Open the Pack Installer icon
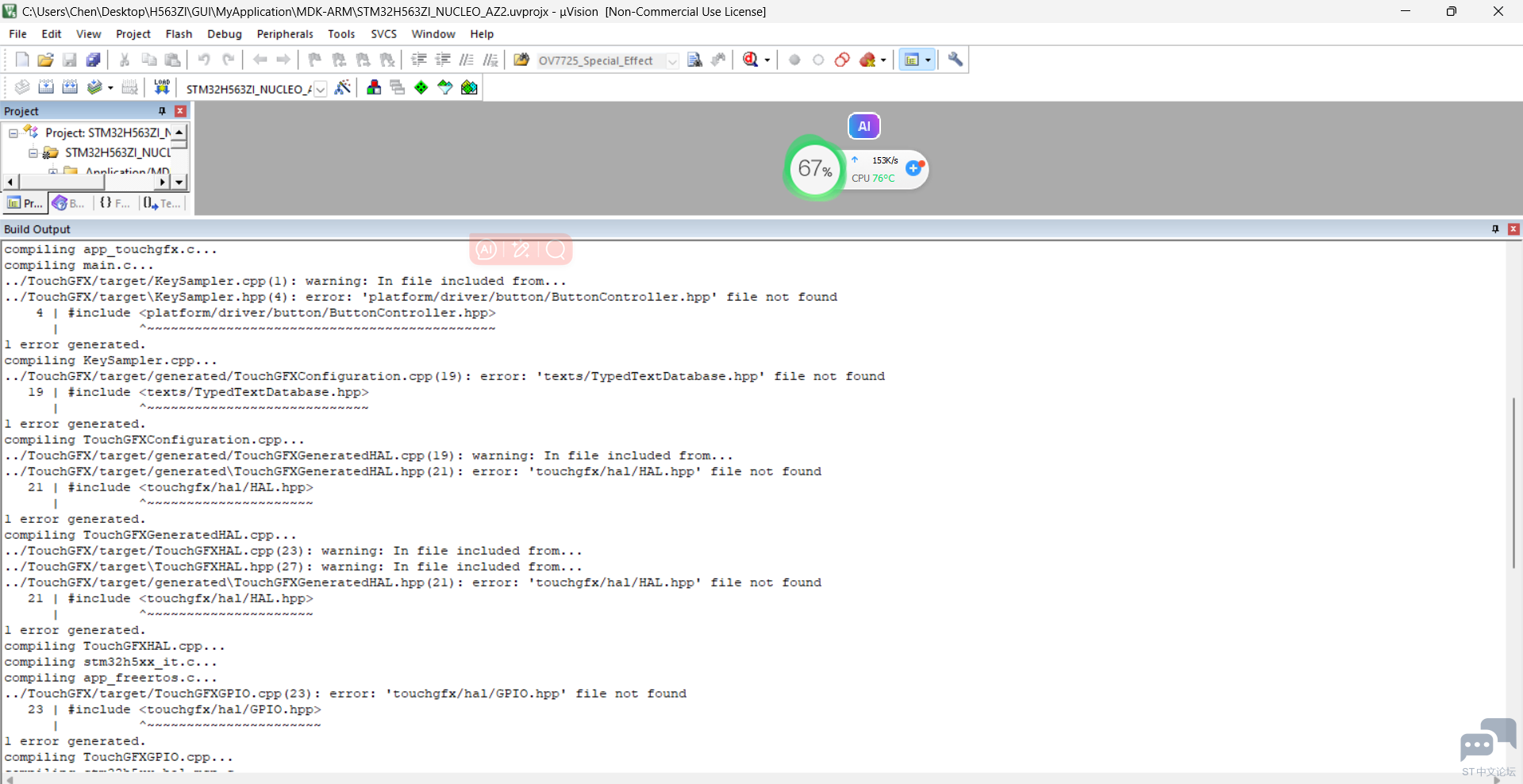The width and height of the screenshot is (1523, 784). coord(470,87)
